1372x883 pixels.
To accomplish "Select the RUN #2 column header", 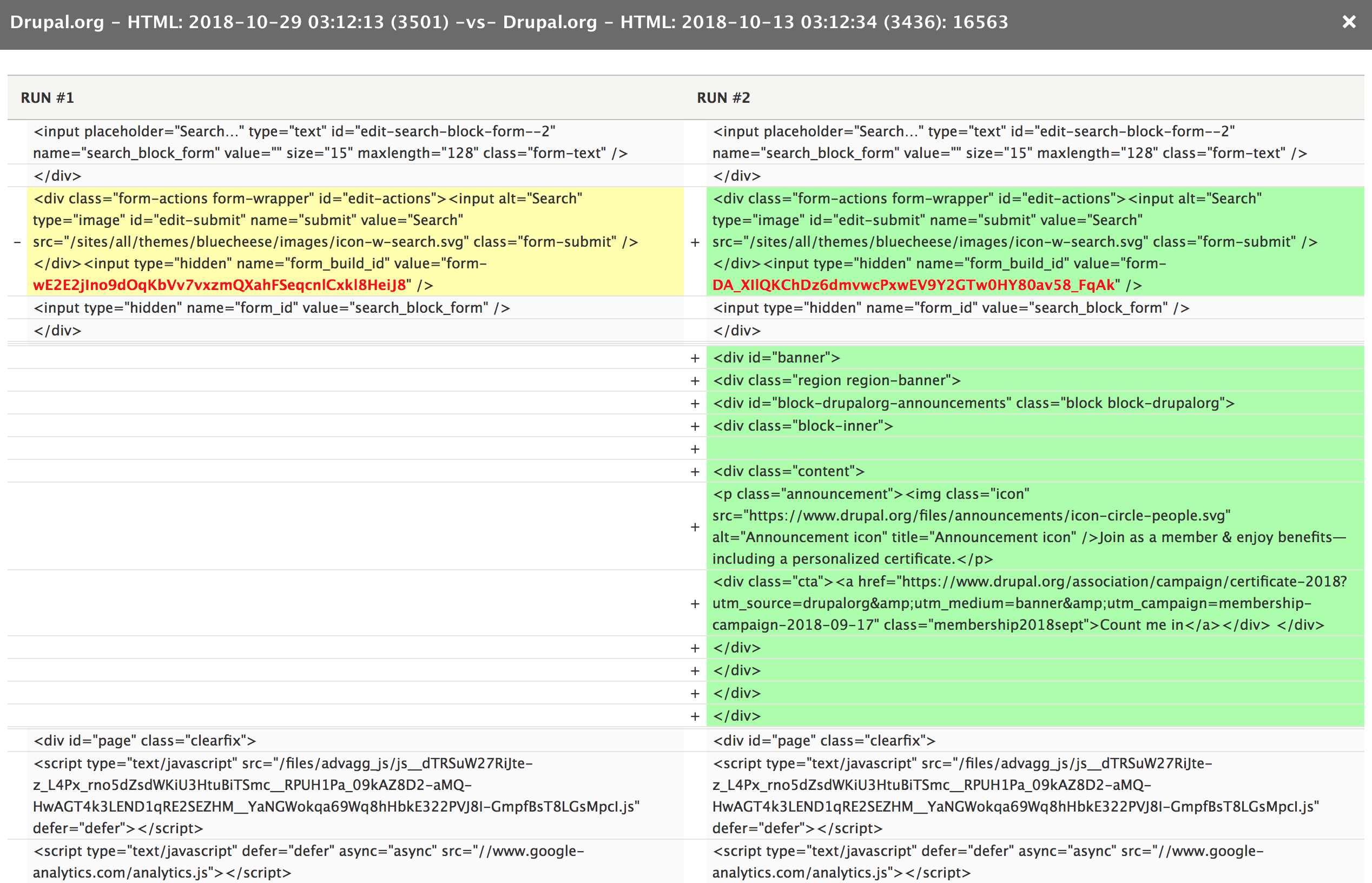I will pos(723,98).
